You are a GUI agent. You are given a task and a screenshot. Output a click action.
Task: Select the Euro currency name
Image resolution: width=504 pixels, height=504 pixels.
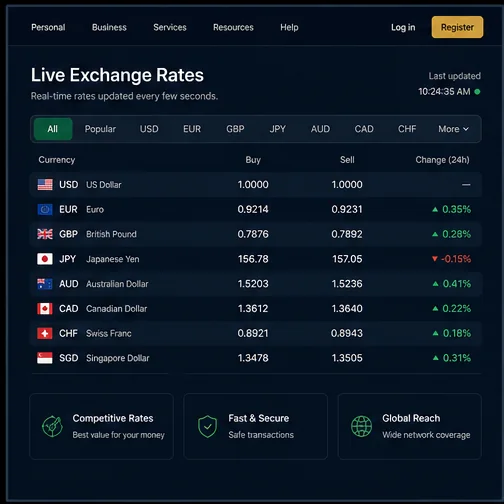95,209
